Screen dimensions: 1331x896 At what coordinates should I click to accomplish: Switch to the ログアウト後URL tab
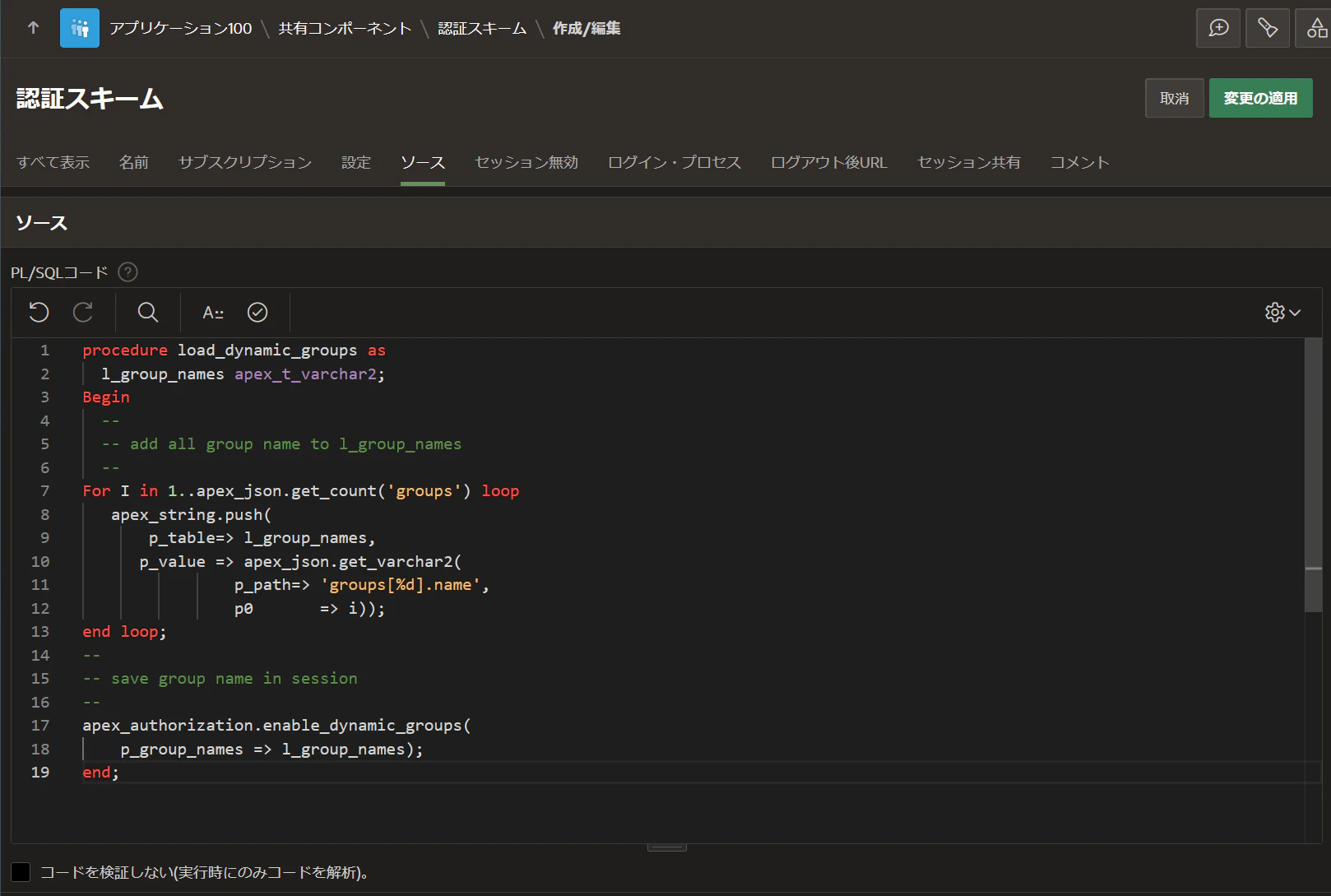point(829,163)
